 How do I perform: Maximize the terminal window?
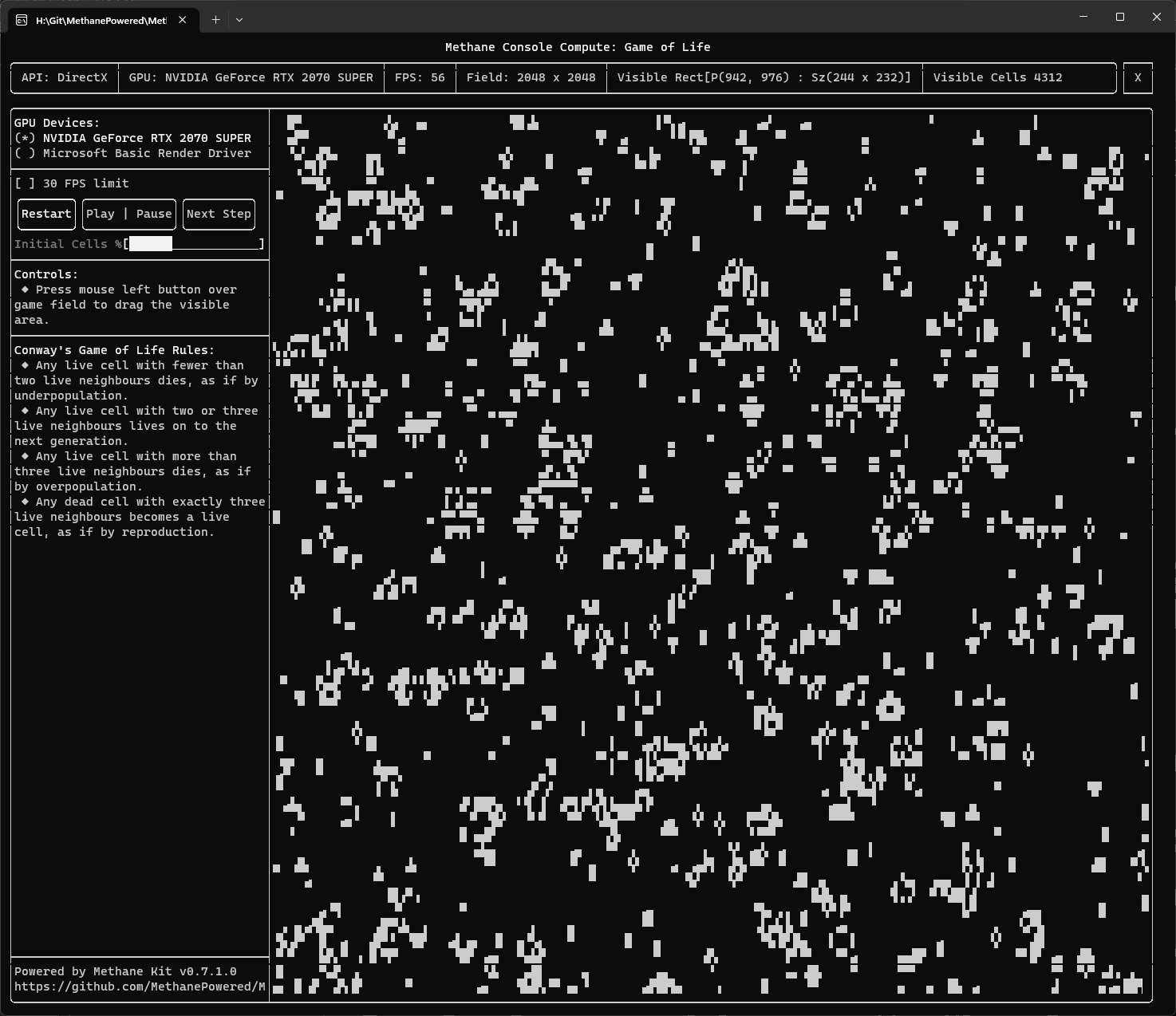(x=1120, y=17)
